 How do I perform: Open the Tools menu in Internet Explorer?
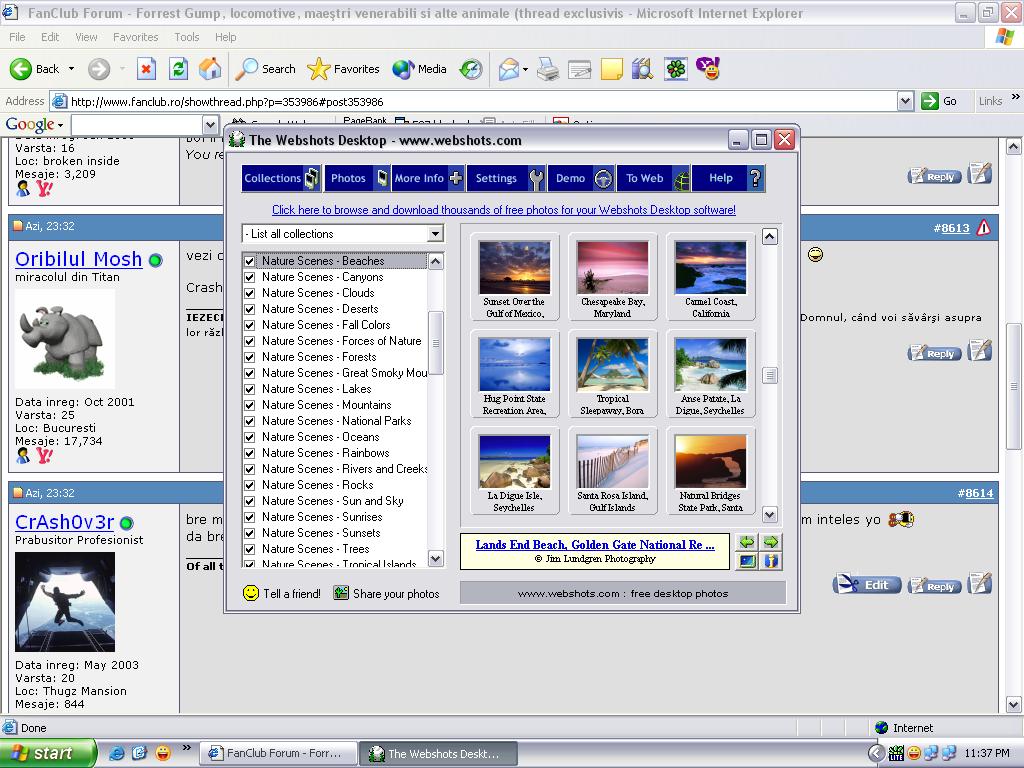[x=187, y=37]
